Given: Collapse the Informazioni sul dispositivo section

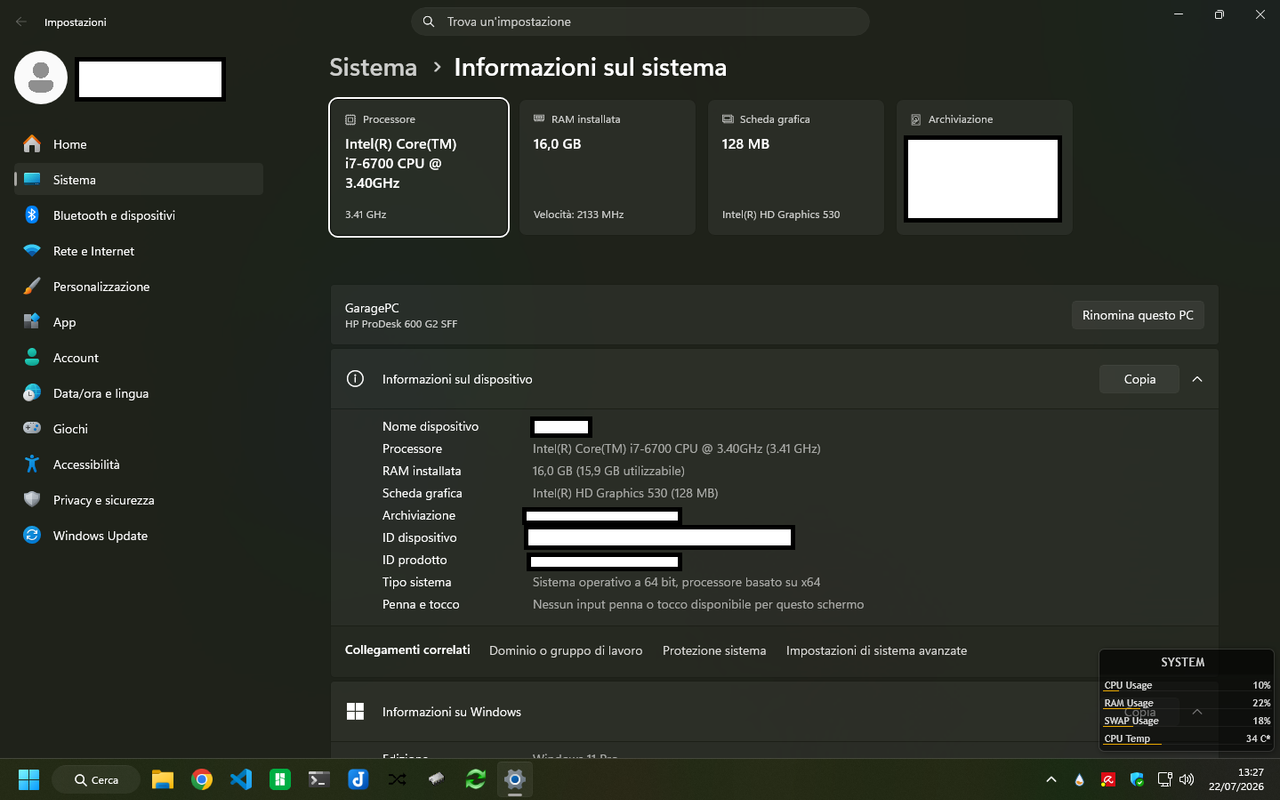Looking at the screenshot, I should point(1197,379).
